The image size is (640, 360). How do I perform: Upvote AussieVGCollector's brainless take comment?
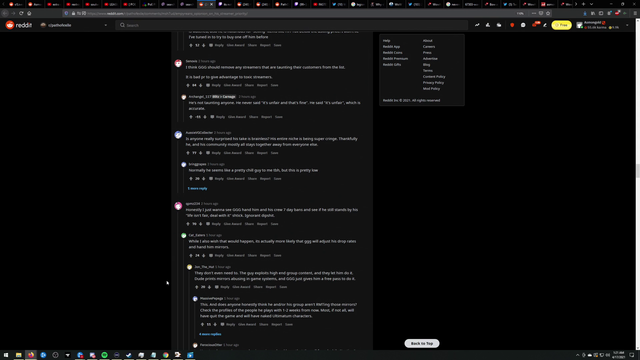coord(188,153)
